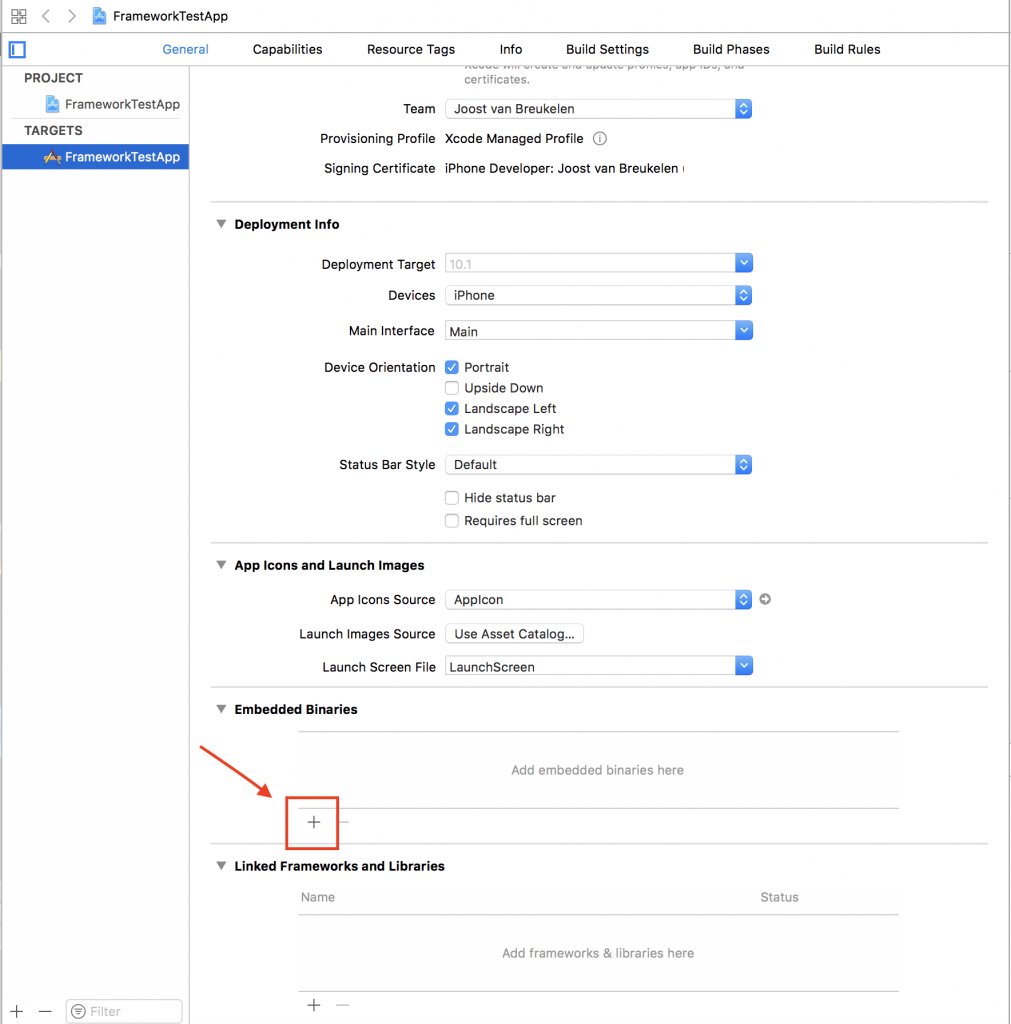Viewport: 1011px width, 1024px height.
Task: Click the Embedded Binaries heading
Action: click(296, 709)
